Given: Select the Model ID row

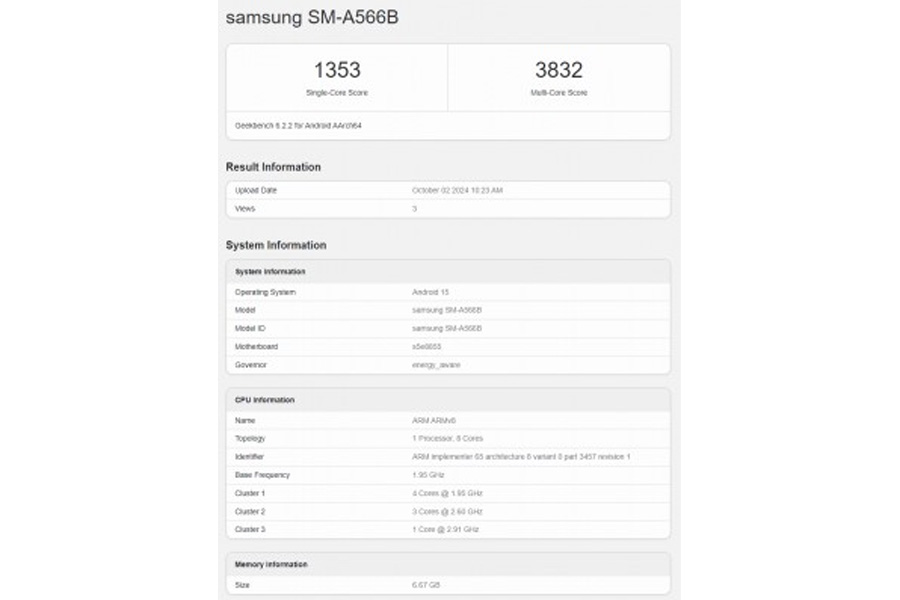Looking at the screenshot, I should (448, 328).
